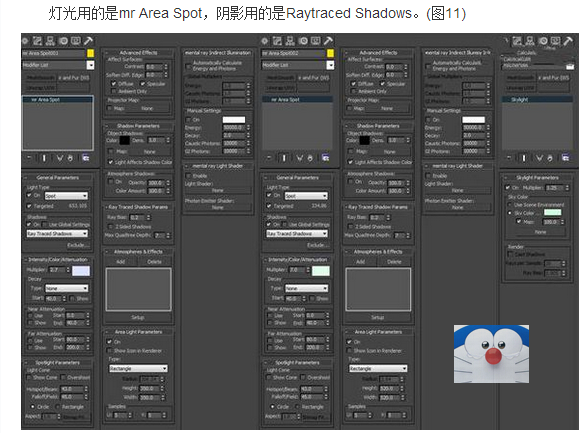Open Create tab icon in Spot002 panel

click(x=264, y=41)
